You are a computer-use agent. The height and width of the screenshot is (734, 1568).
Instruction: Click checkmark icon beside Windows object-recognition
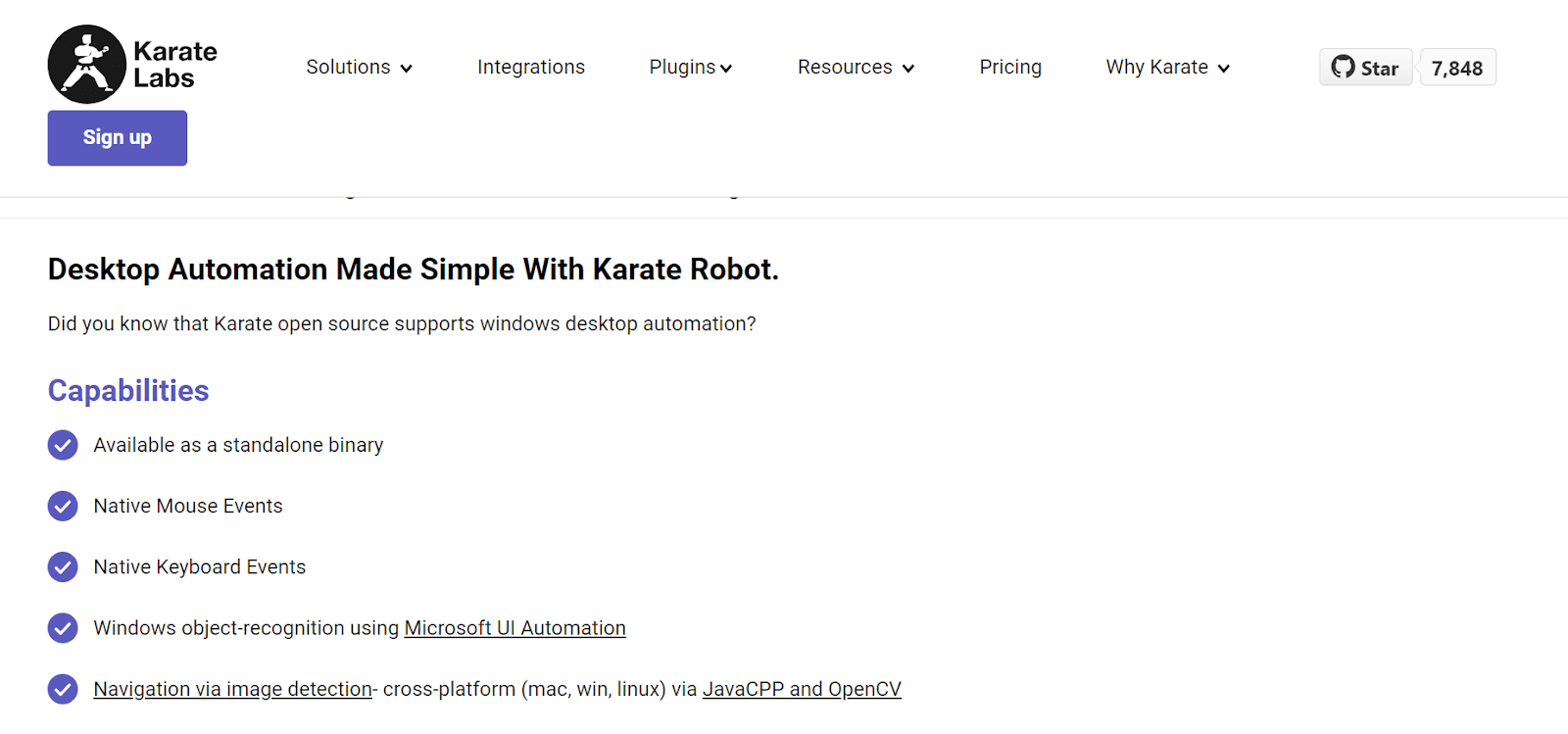tap(63, 628)
